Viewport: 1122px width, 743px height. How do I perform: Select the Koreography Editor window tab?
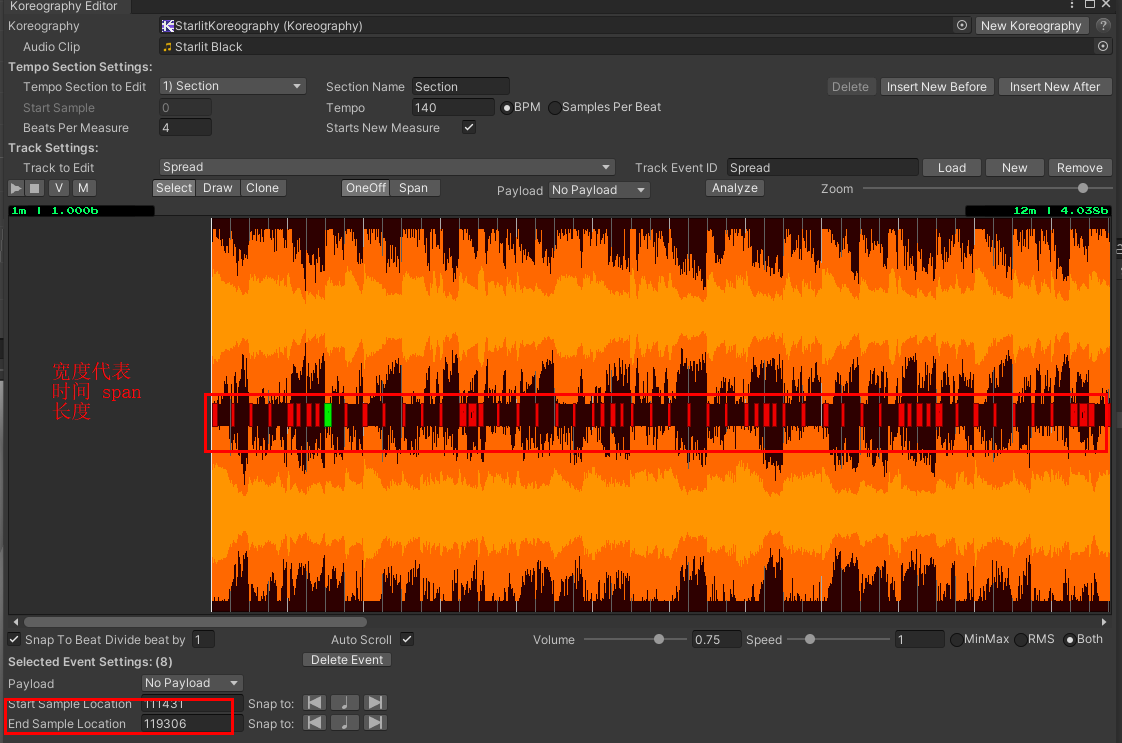(63, 6)
